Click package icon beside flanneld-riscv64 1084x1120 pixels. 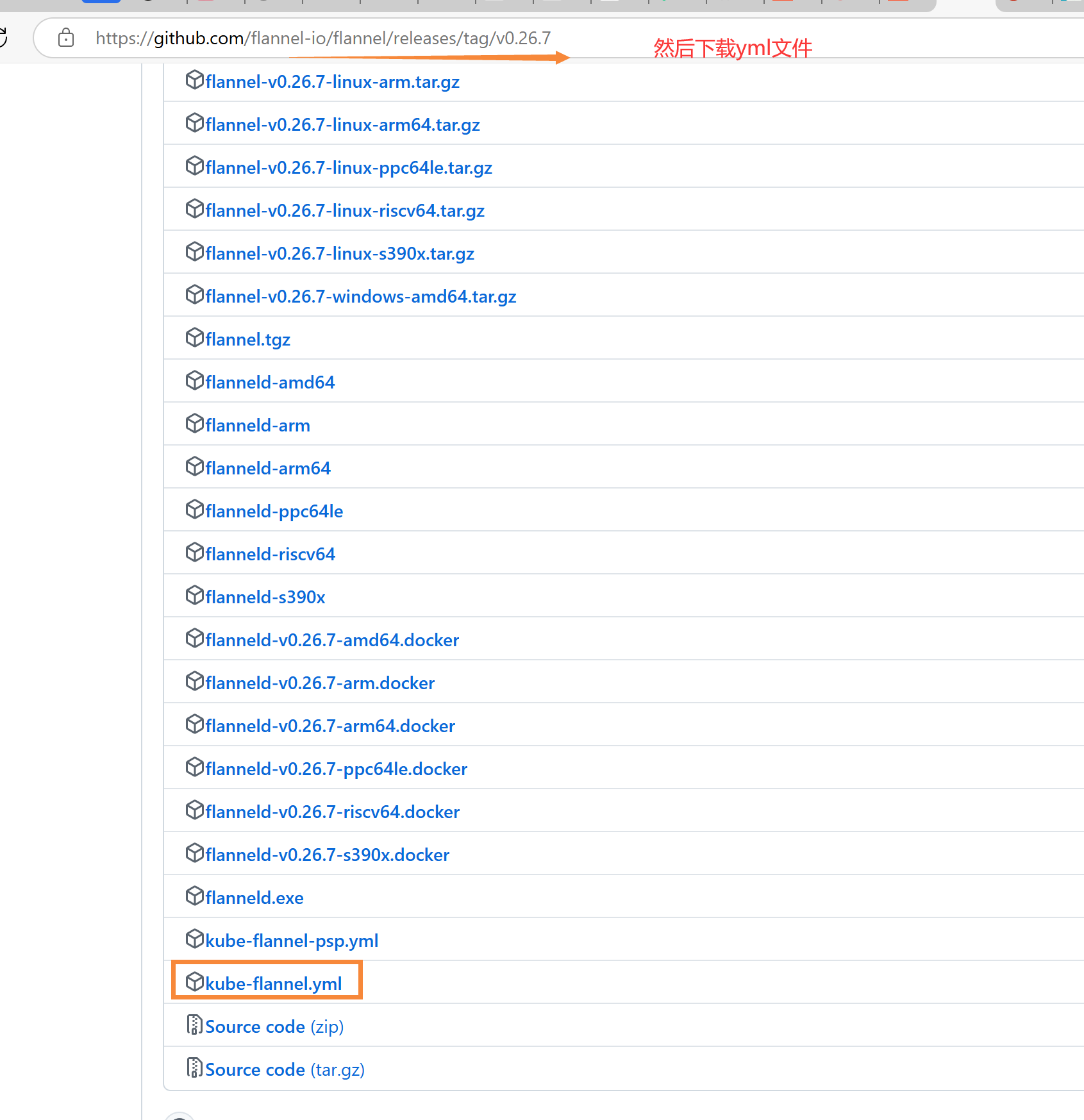pyautogui.click(x=194, y=552)
